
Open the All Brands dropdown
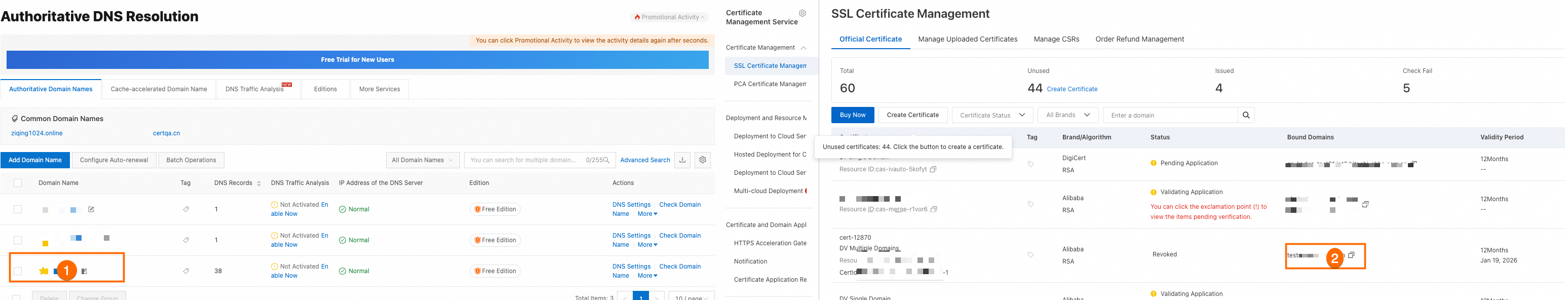pyautogui.click(x=1067, y=115)
